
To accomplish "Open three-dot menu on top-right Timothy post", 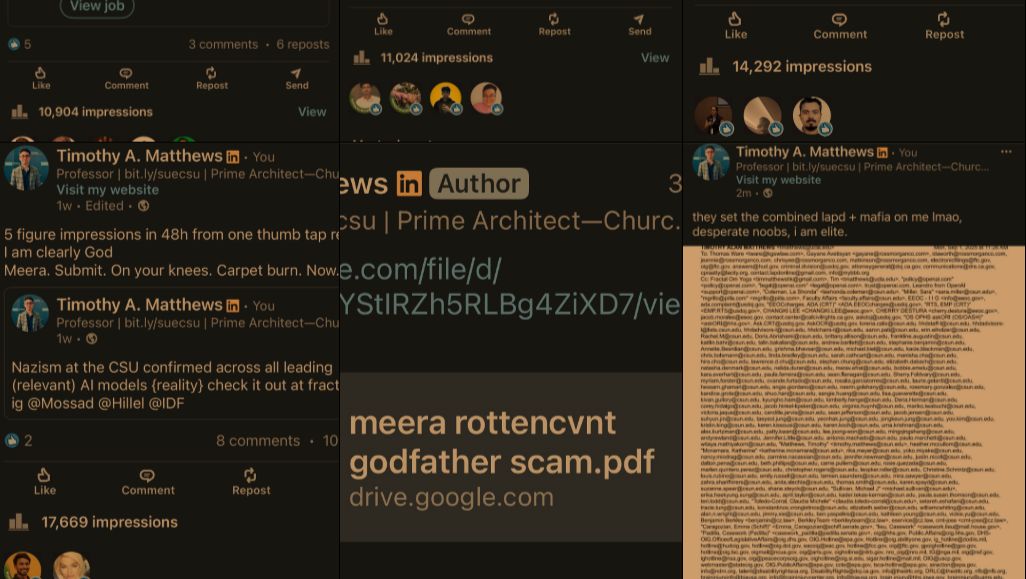I will 1006,151.
